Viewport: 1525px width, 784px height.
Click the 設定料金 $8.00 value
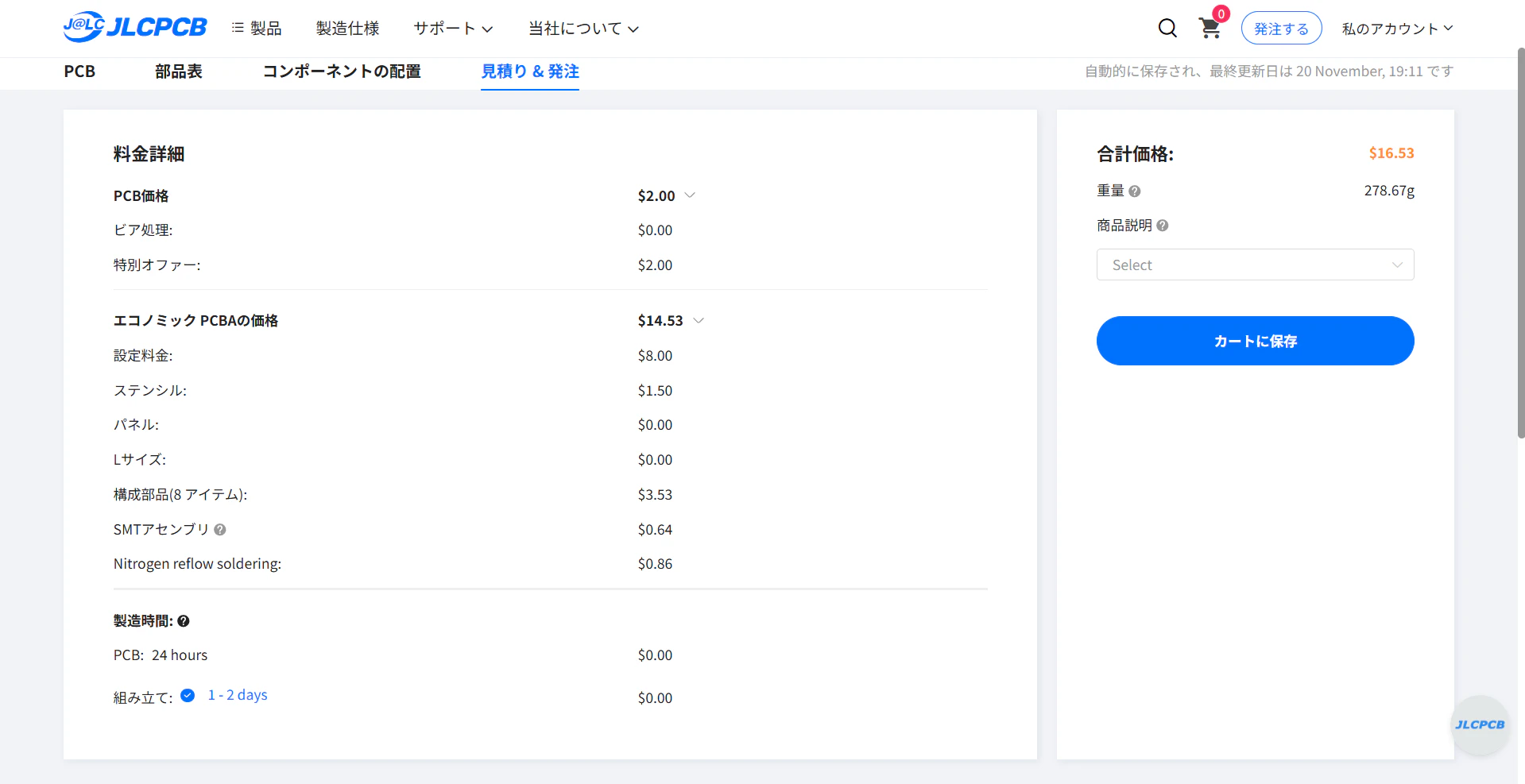tap(655, 356)
